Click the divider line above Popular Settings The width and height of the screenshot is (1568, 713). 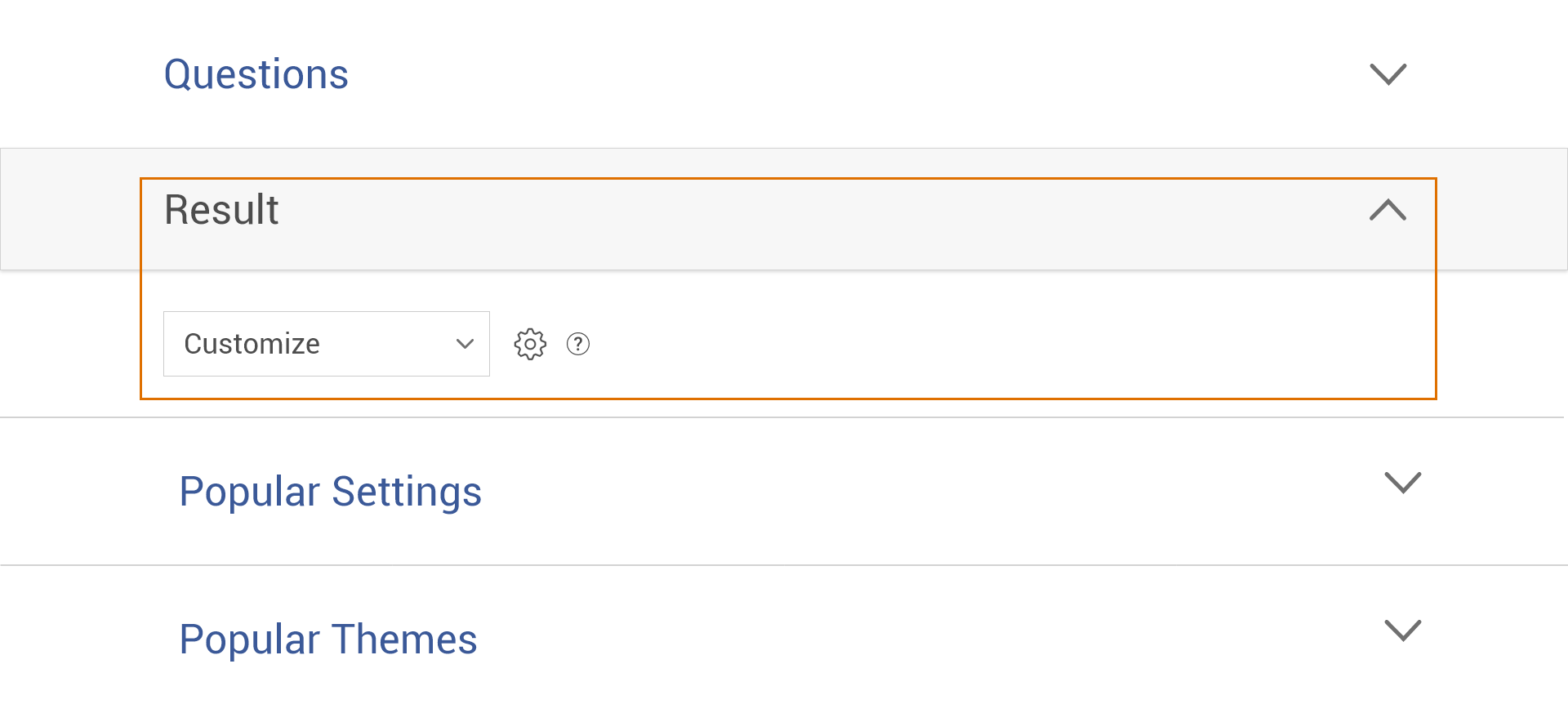pos(784,417)
